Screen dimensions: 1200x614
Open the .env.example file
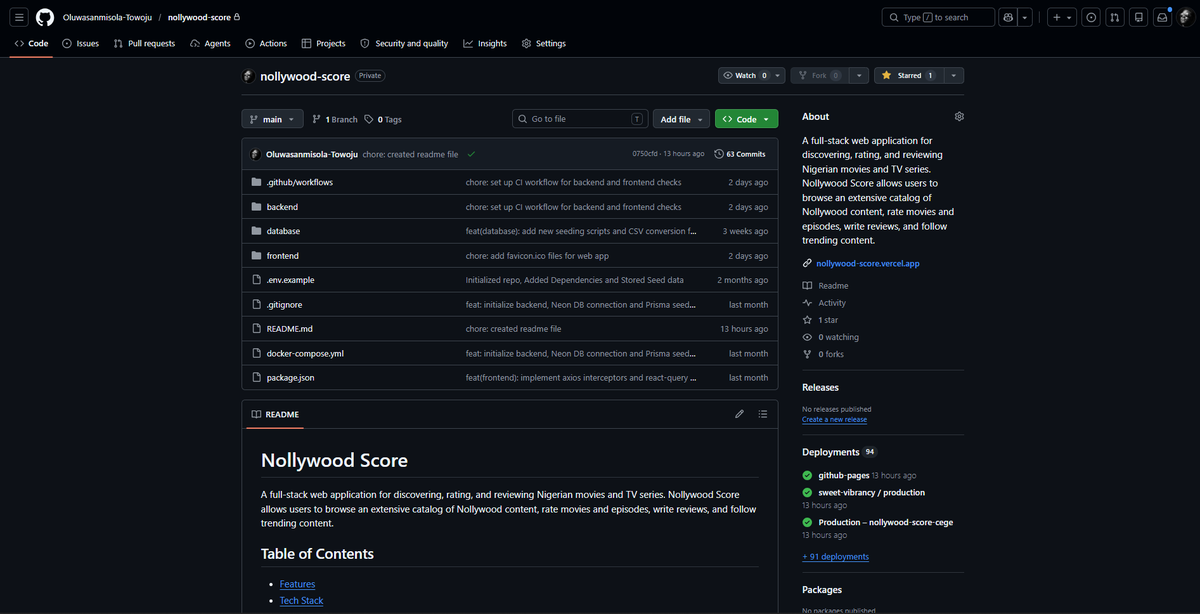coord(290,280)
